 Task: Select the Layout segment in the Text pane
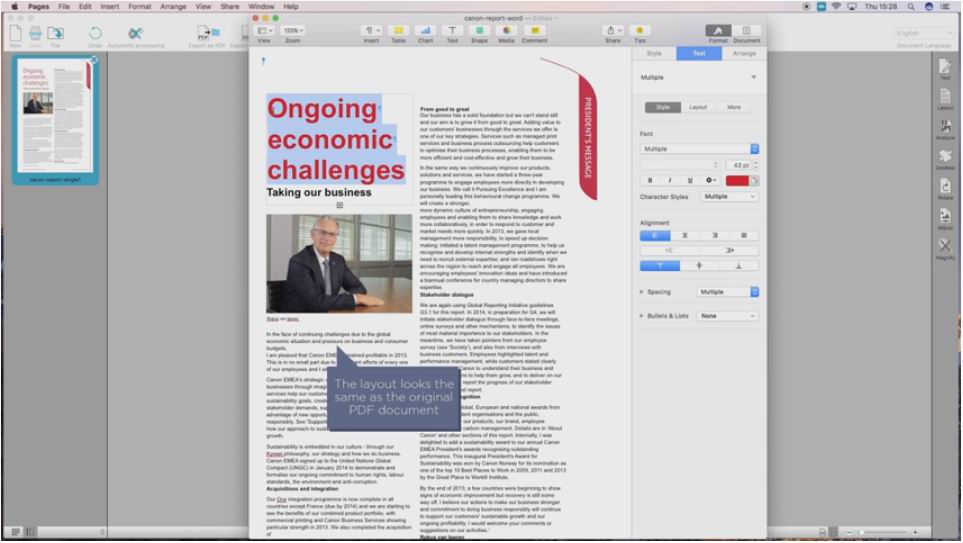tap(698, 107)
